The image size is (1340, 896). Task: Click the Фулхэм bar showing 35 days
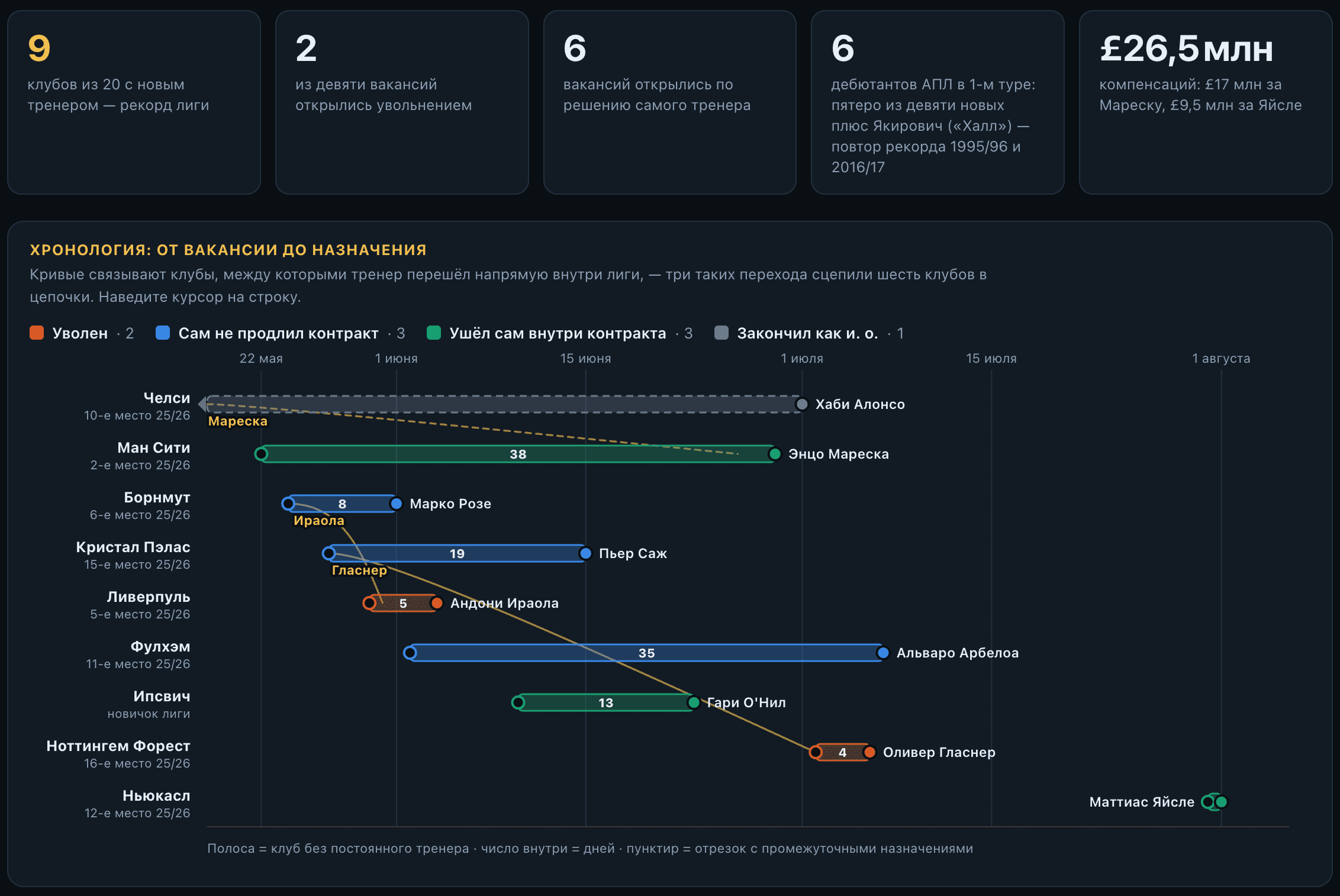pos(646,653)
